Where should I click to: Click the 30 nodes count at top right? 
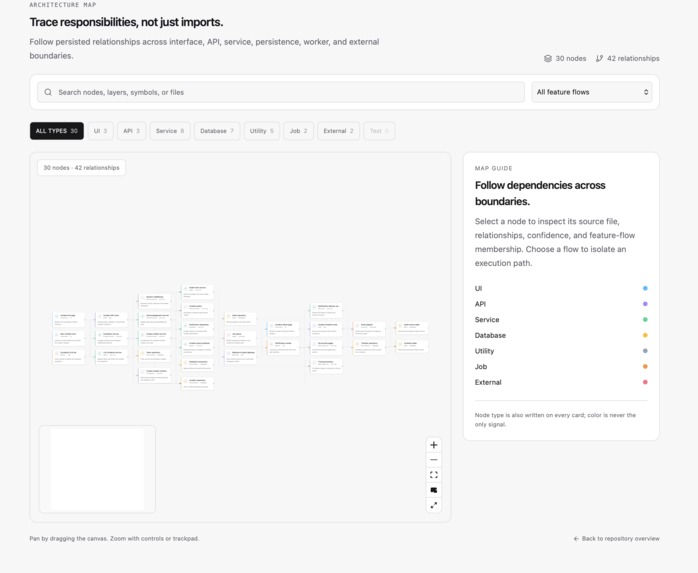pos(571,58)
